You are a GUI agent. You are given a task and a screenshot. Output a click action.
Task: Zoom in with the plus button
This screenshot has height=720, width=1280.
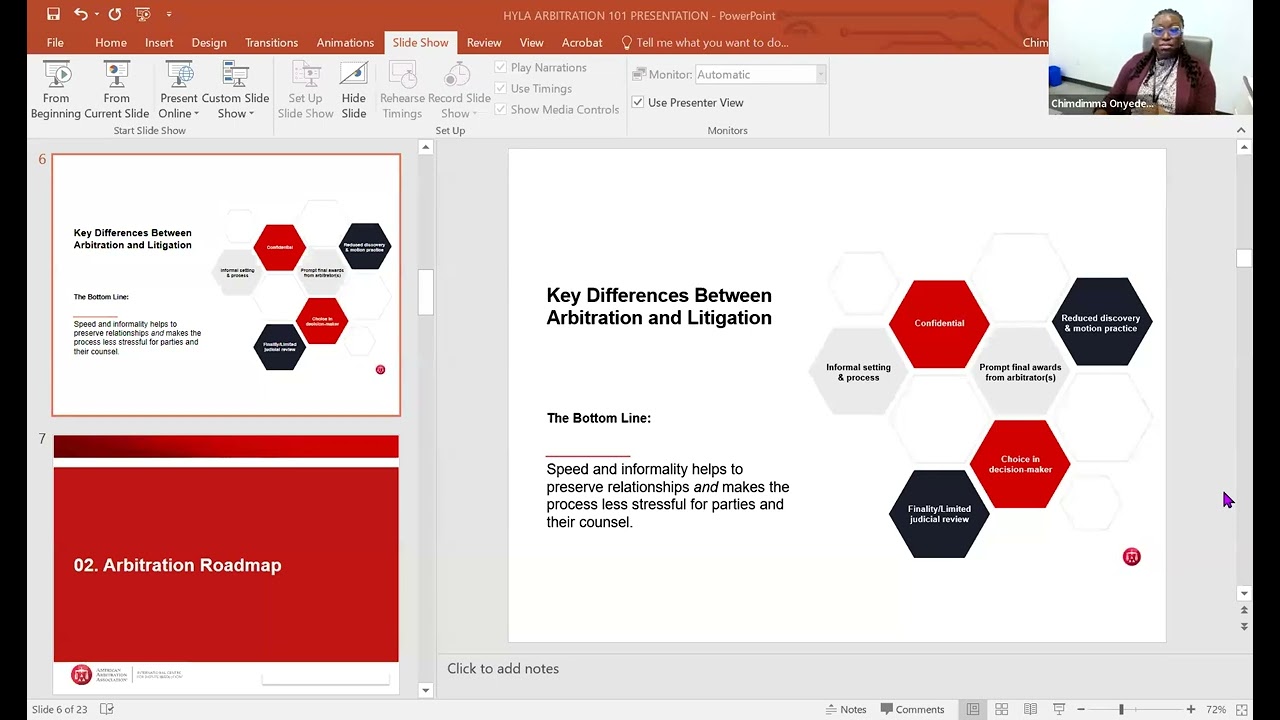[x=1191, y=709]
